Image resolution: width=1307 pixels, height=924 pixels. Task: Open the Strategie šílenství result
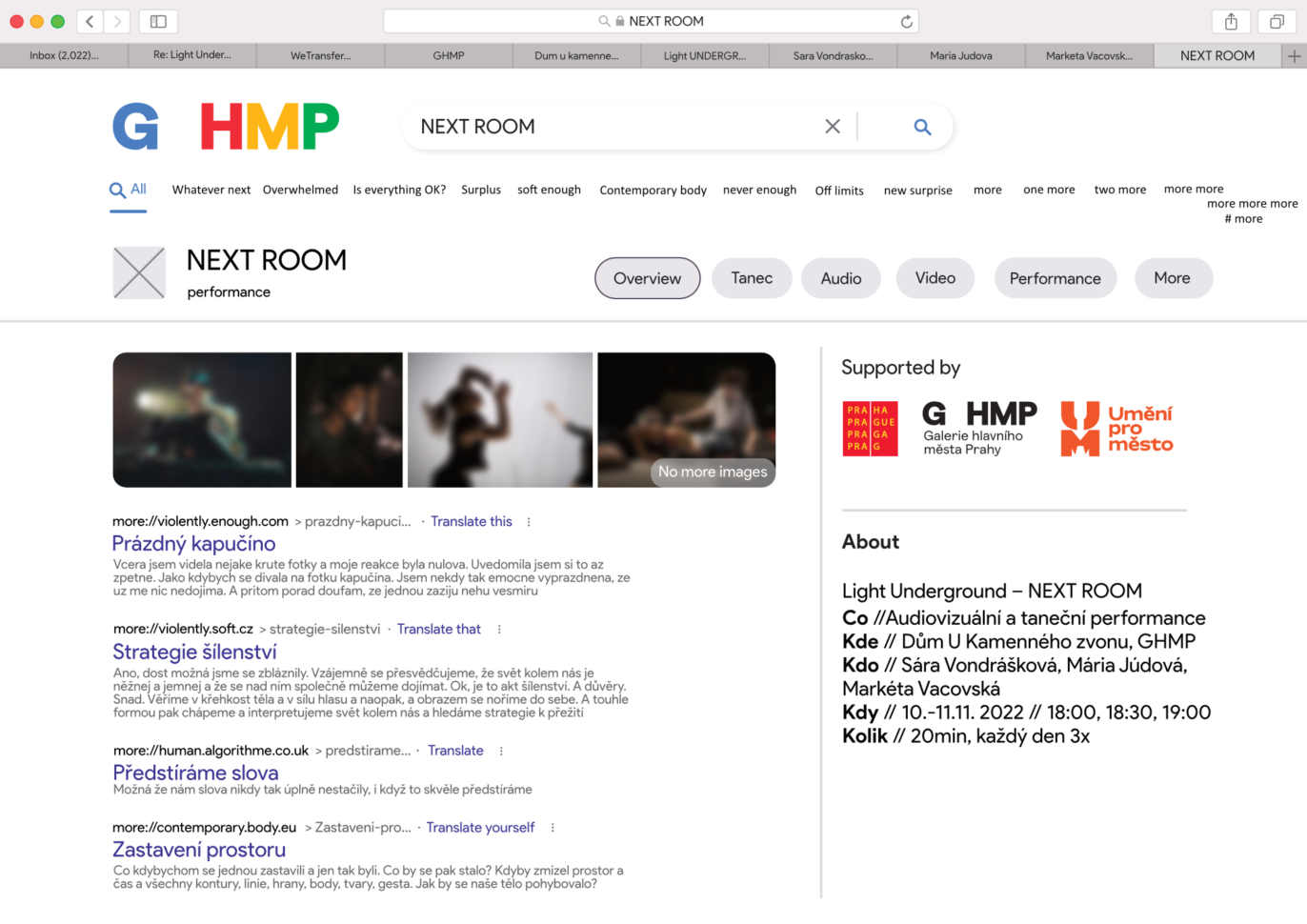click(194, 653)
